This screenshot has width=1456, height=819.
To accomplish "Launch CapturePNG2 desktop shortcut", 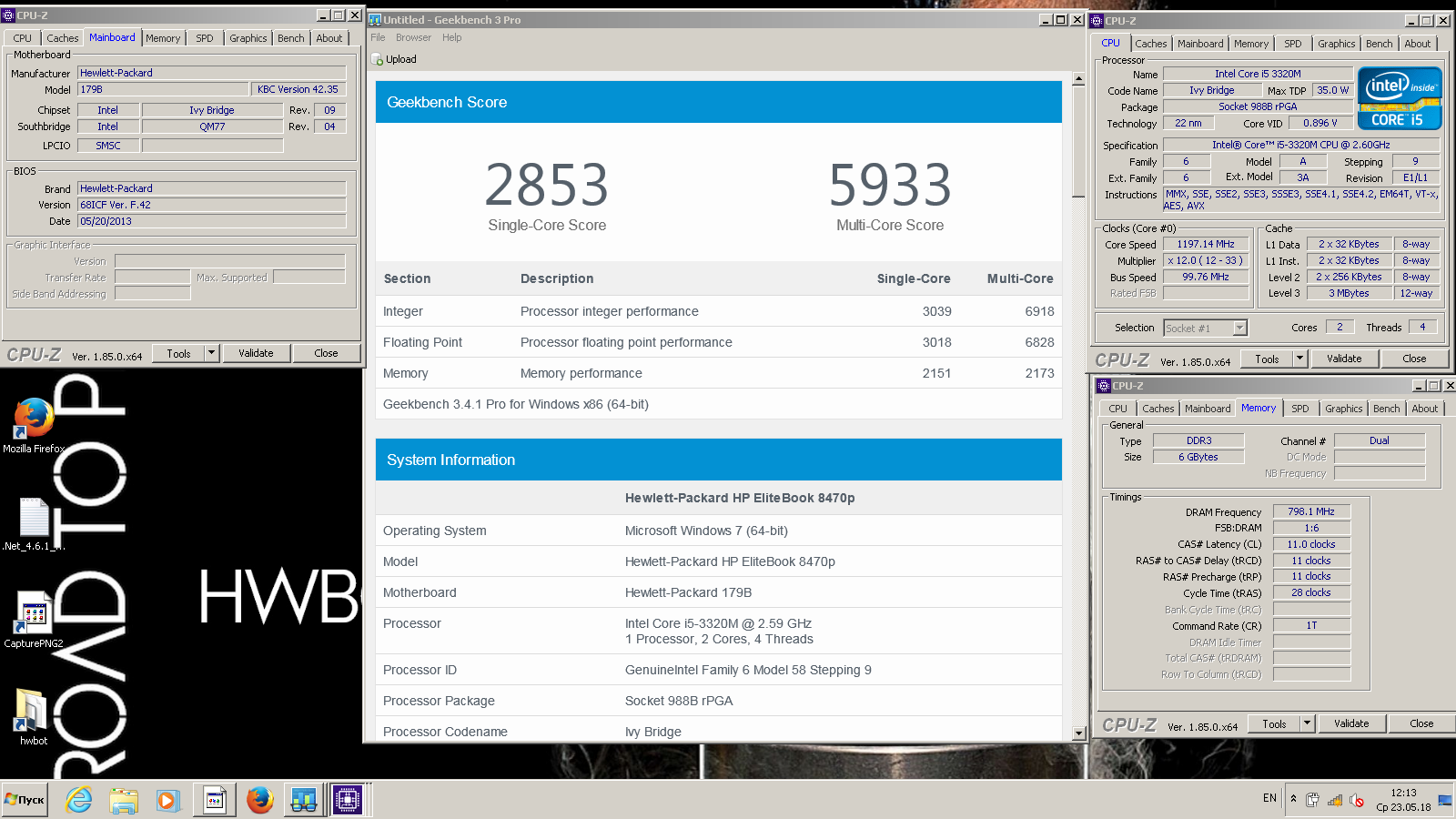I will coord(34,620).
